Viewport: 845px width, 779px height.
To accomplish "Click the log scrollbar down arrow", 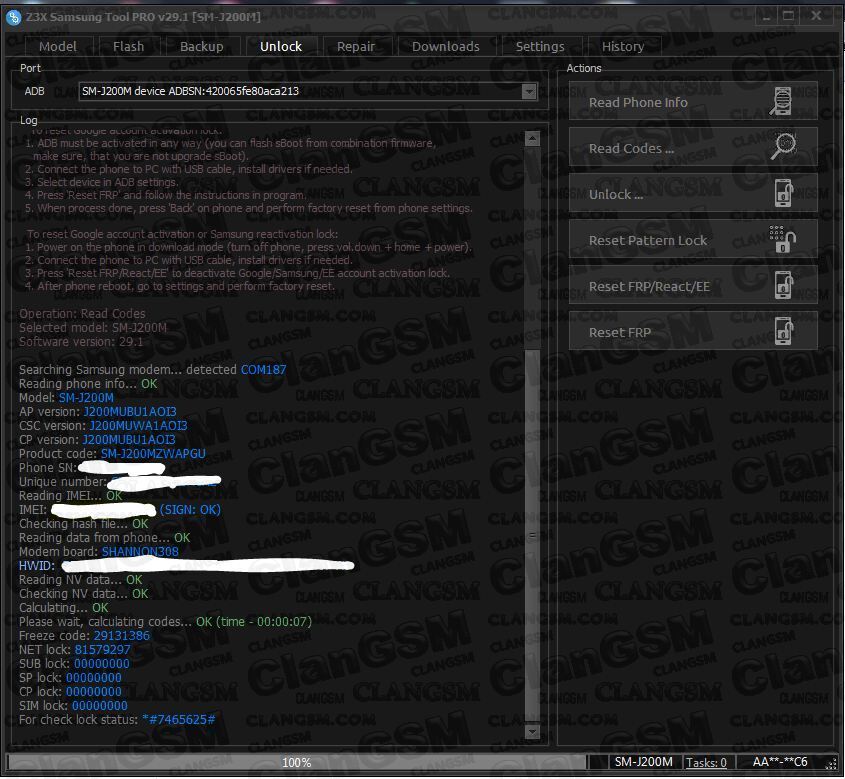I will pyautogui.click(x=532, y=732).
